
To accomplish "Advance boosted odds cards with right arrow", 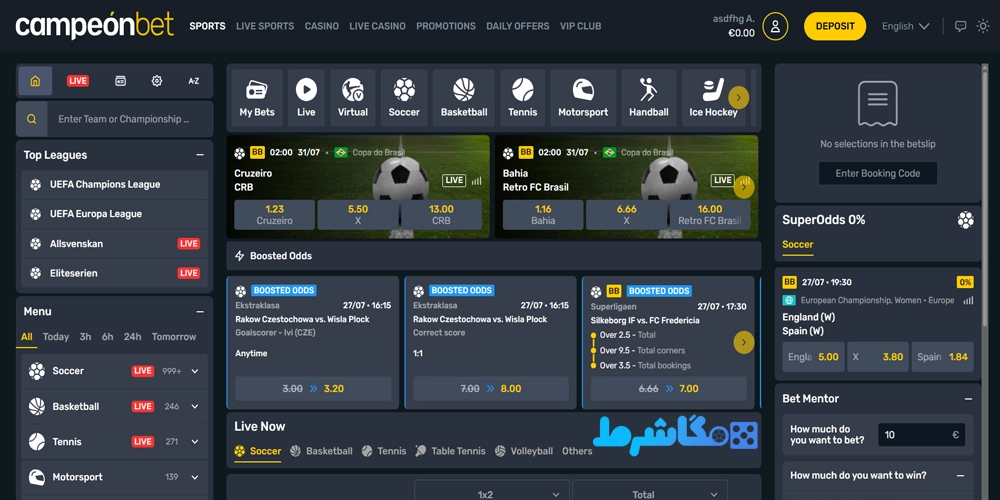I will point(744,342).
